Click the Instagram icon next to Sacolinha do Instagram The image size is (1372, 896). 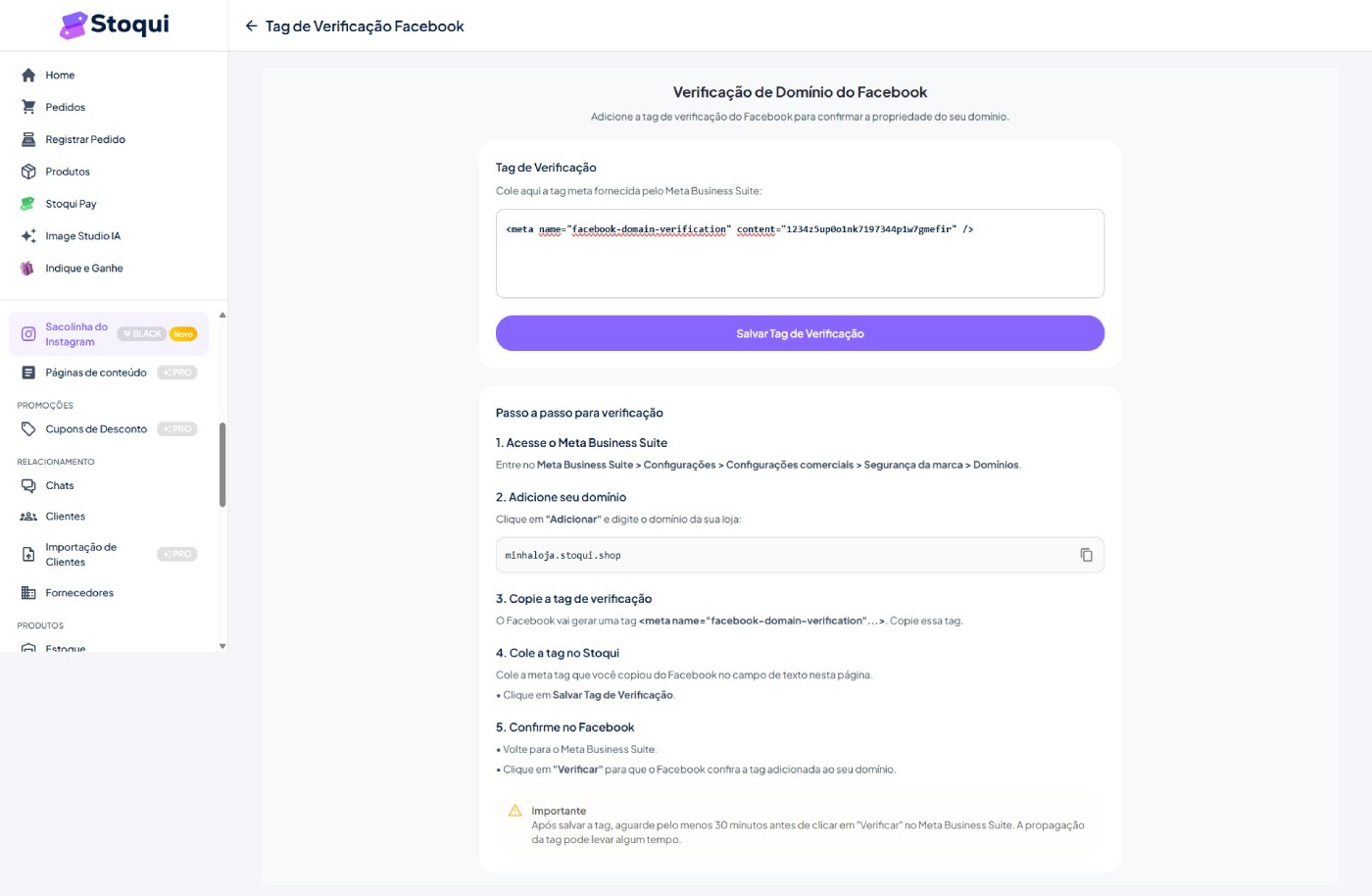coord(28,333)
